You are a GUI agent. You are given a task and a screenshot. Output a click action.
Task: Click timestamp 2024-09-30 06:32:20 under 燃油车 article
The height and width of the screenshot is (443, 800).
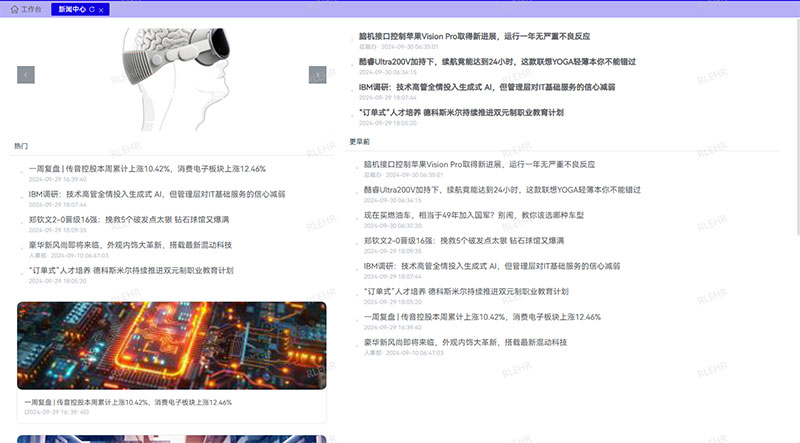click(x=392, y=226)
